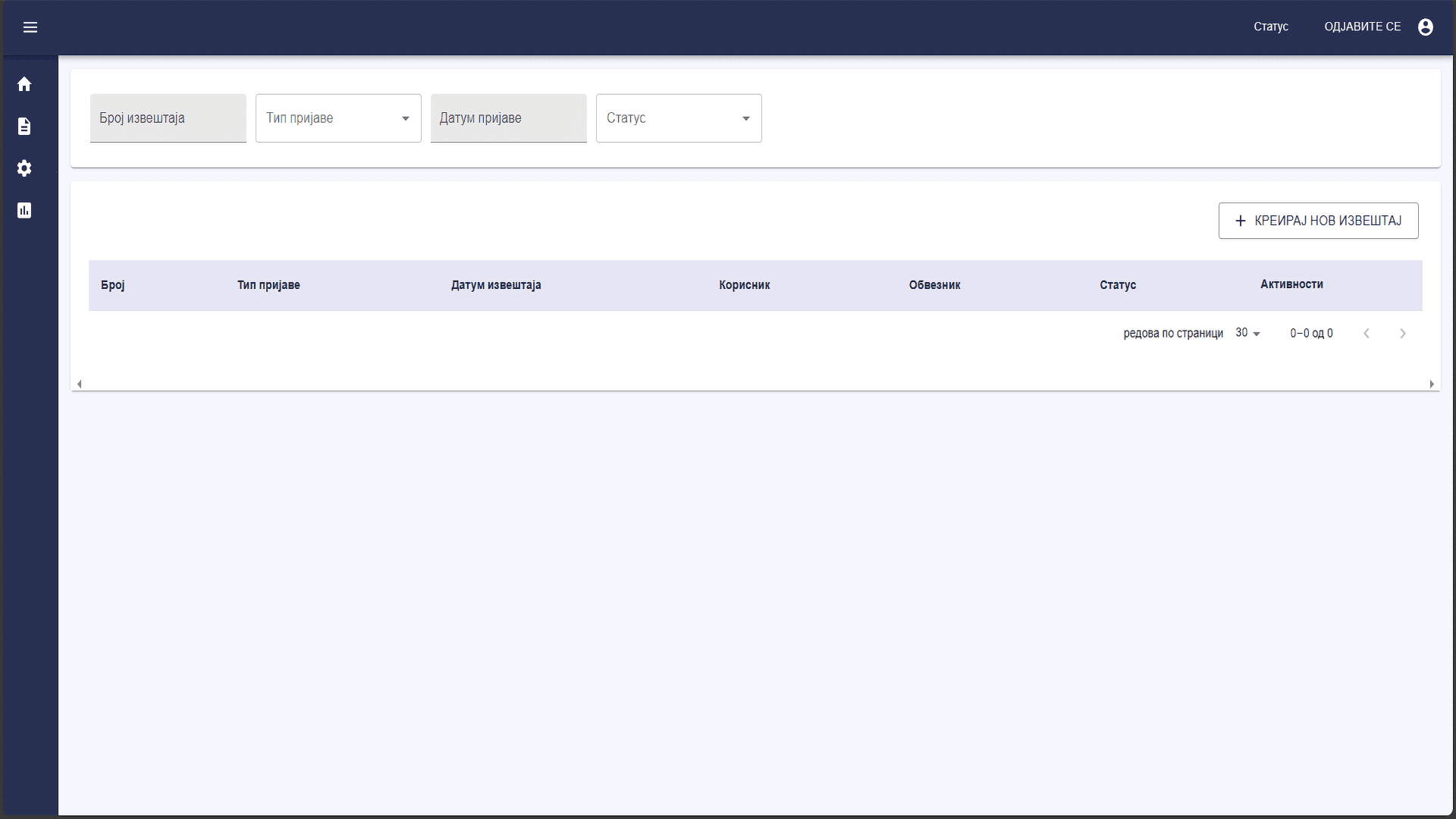Expand the Статус filter dropdown
Screen dimensions: 1456x819
679,118
